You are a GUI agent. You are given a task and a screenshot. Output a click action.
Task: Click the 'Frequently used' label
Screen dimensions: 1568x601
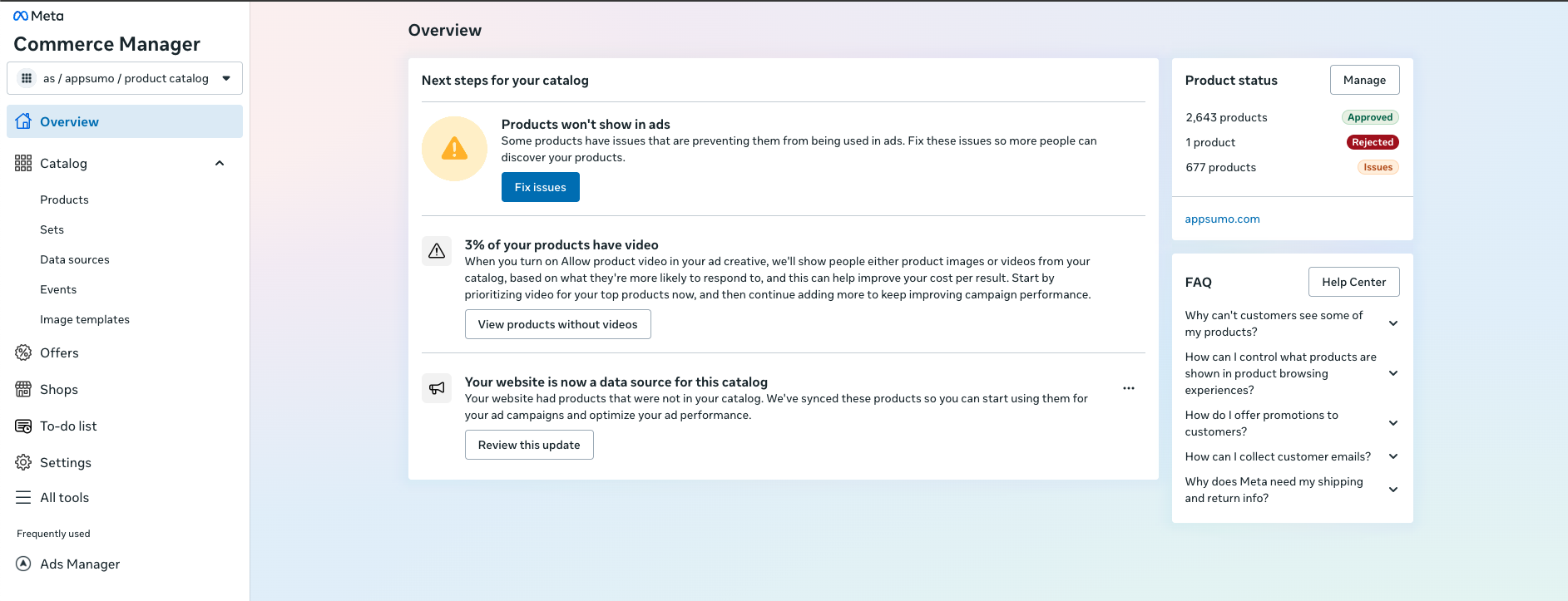[x=53, y=534]
